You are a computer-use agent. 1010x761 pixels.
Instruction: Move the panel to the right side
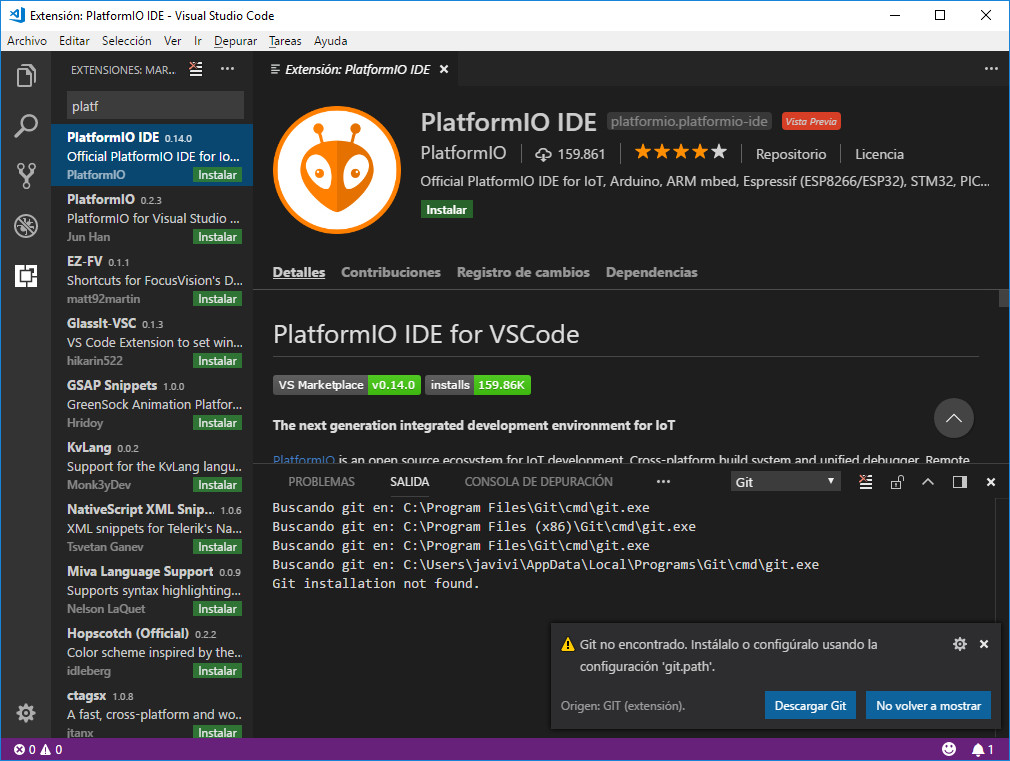tap(960, 482)
